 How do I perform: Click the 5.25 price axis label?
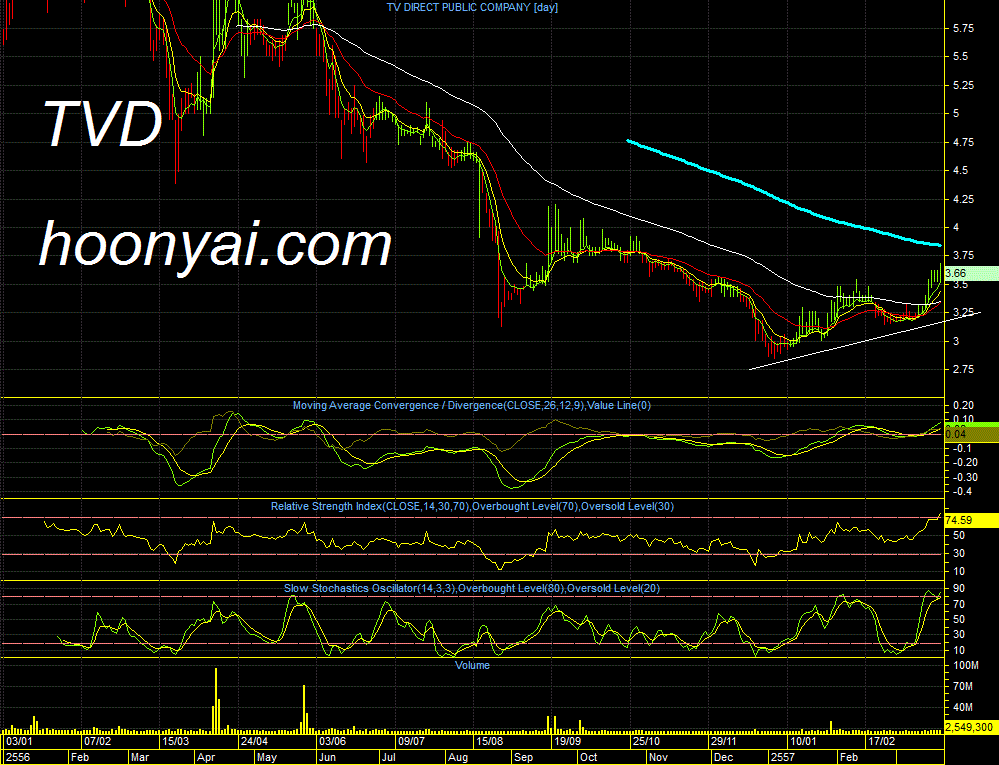pyautogui.click(x=963, y=85)
